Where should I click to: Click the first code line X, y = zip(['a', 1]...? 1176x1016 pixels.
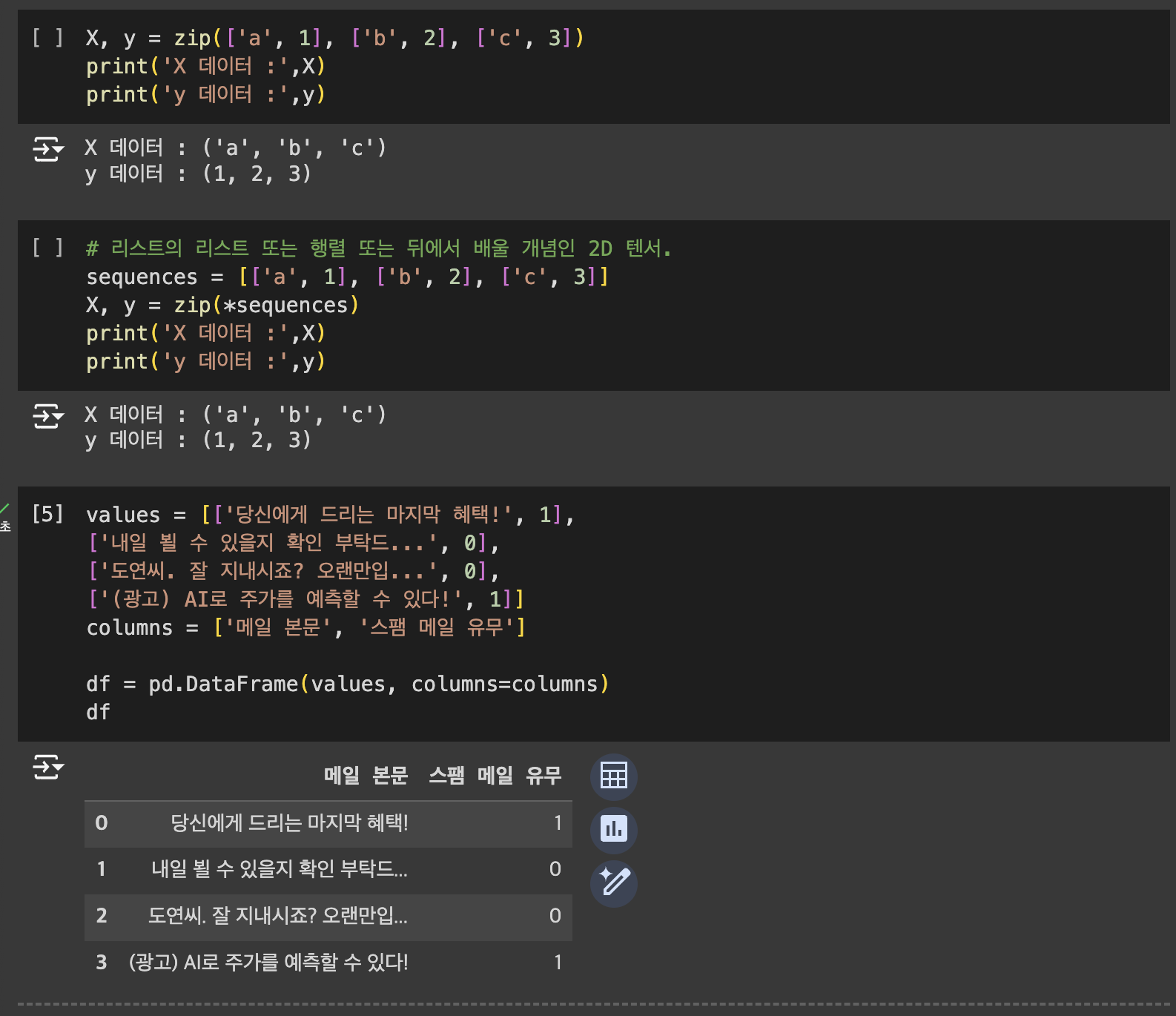(x=334, y=38)
